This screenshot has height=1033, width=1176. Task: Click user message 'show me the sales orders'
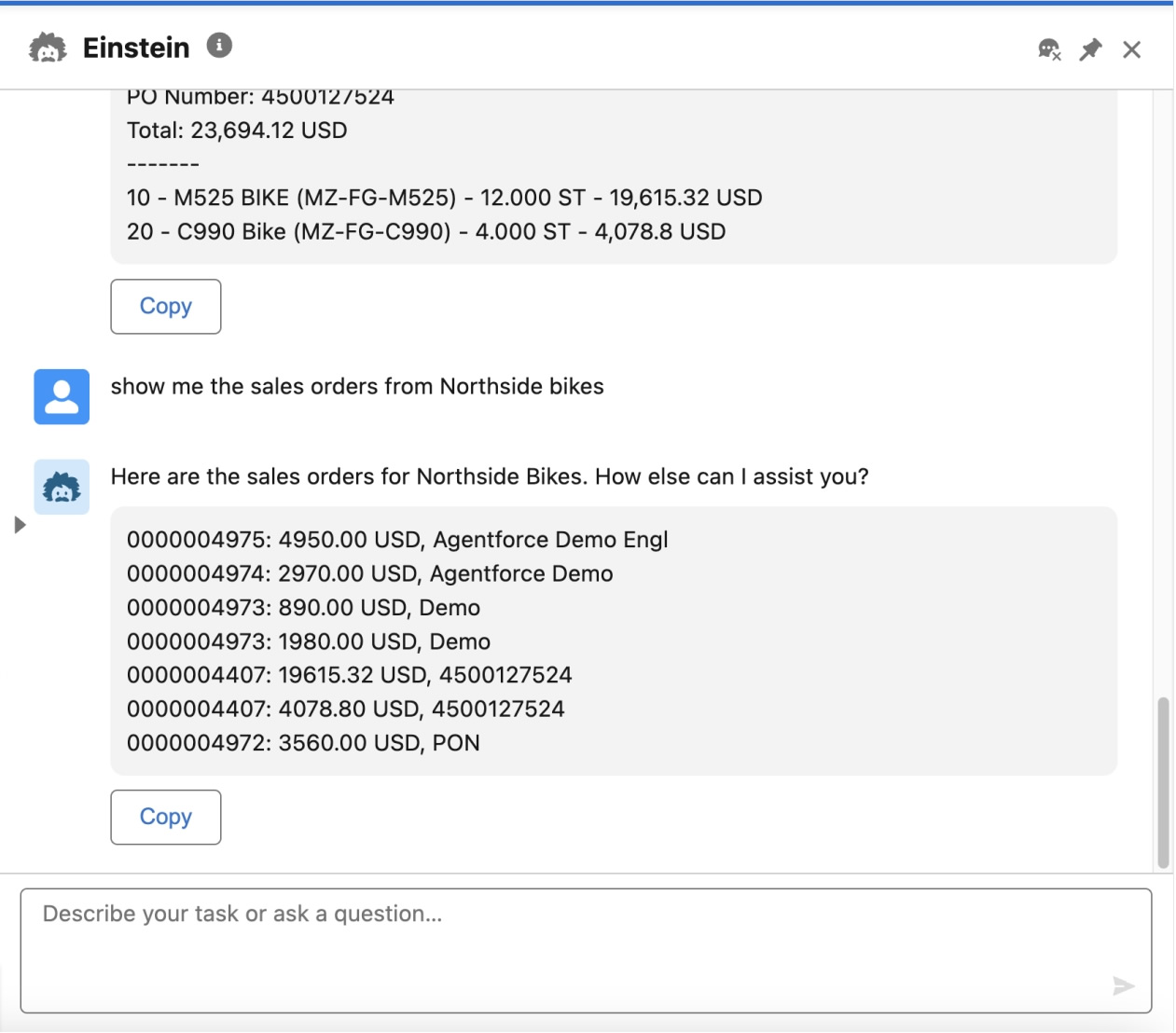(357, 387)
